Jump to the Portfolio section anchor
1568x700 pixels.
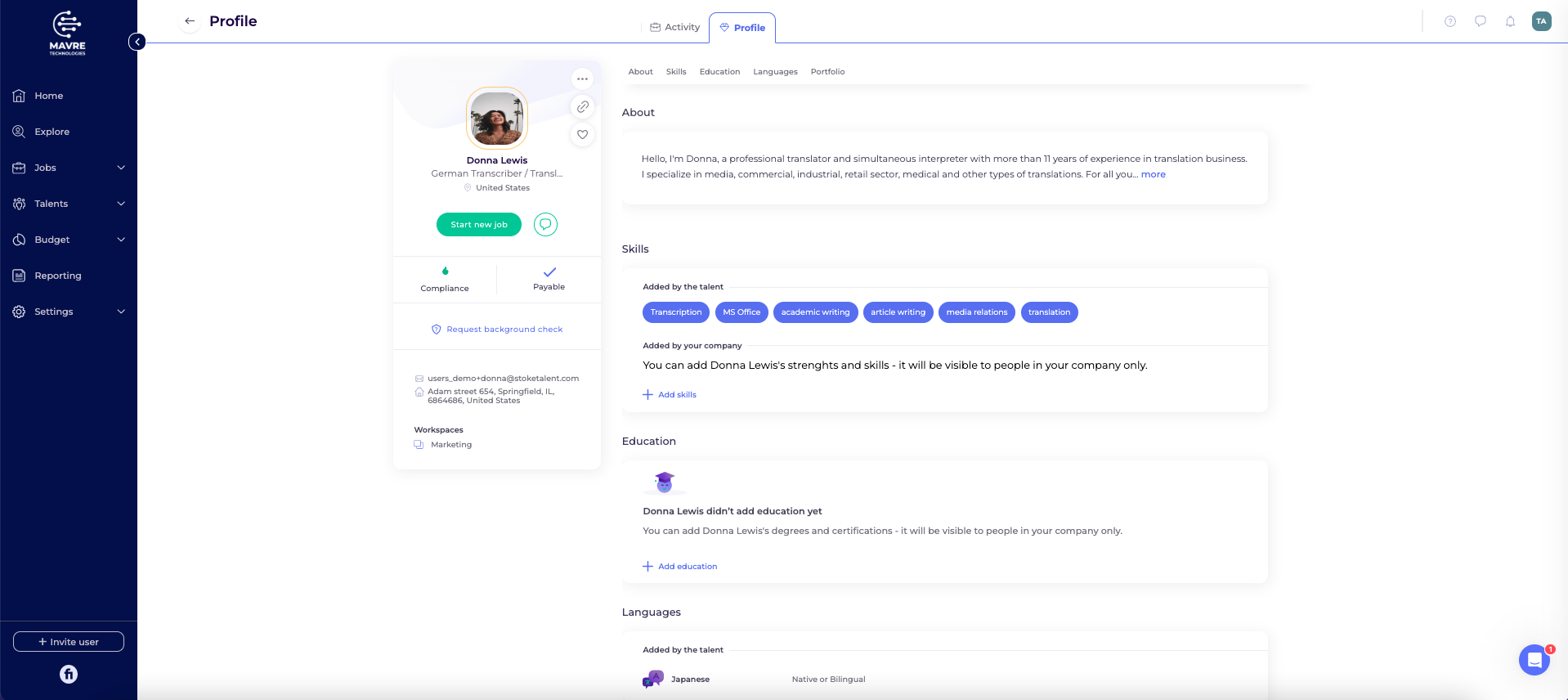pos(827,72)
